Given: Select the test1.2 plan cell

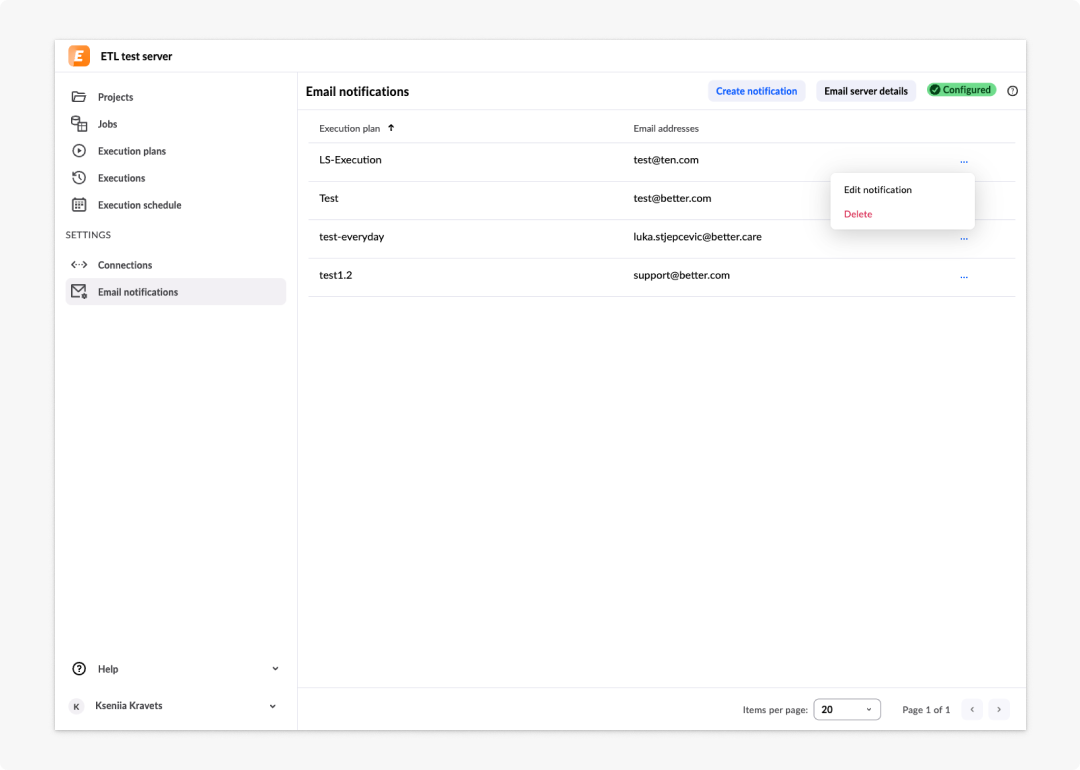Looking at the screenshot, I should (x=335, y=275).
